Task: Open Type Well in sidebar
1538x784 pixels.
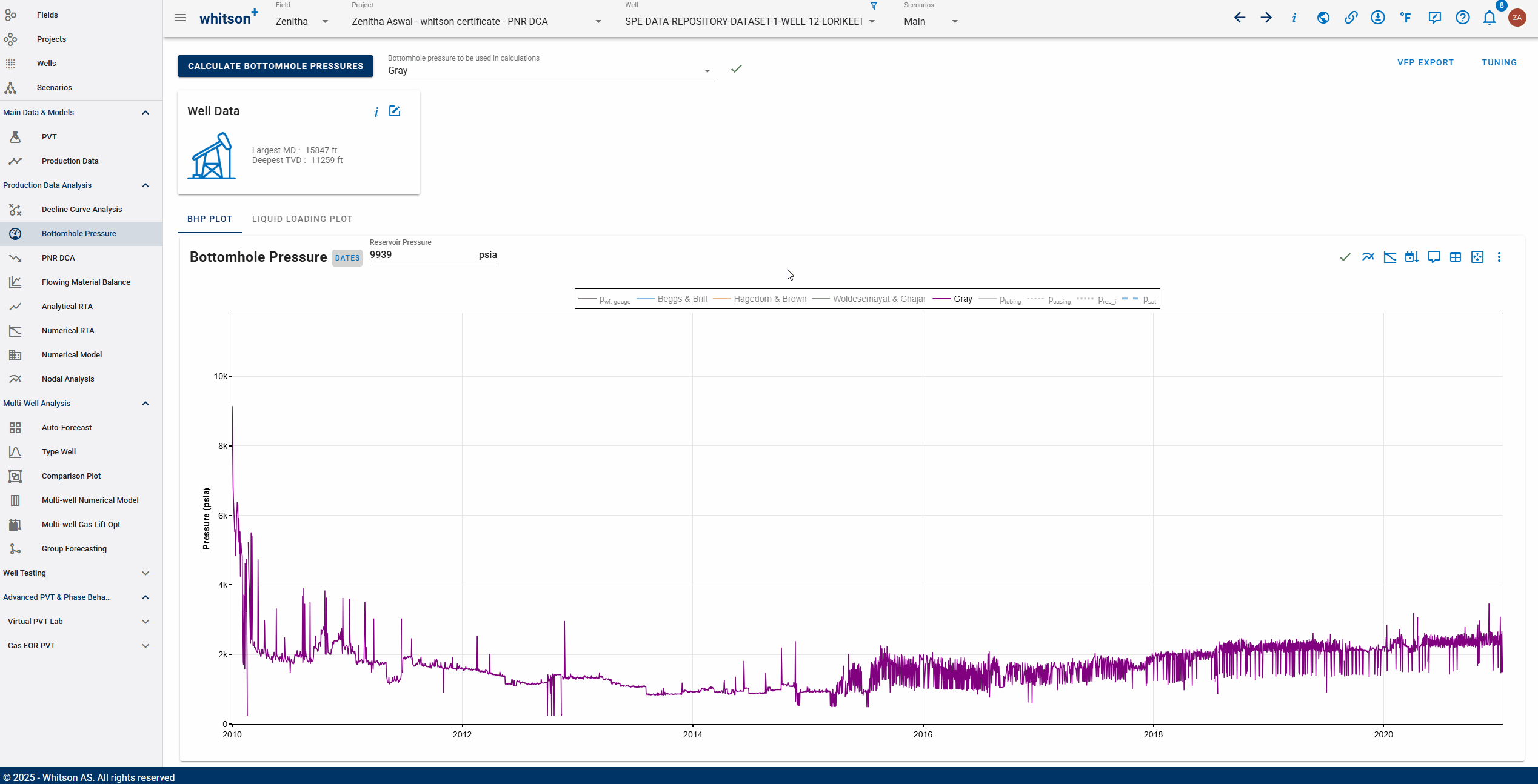Action: [81, 452]
